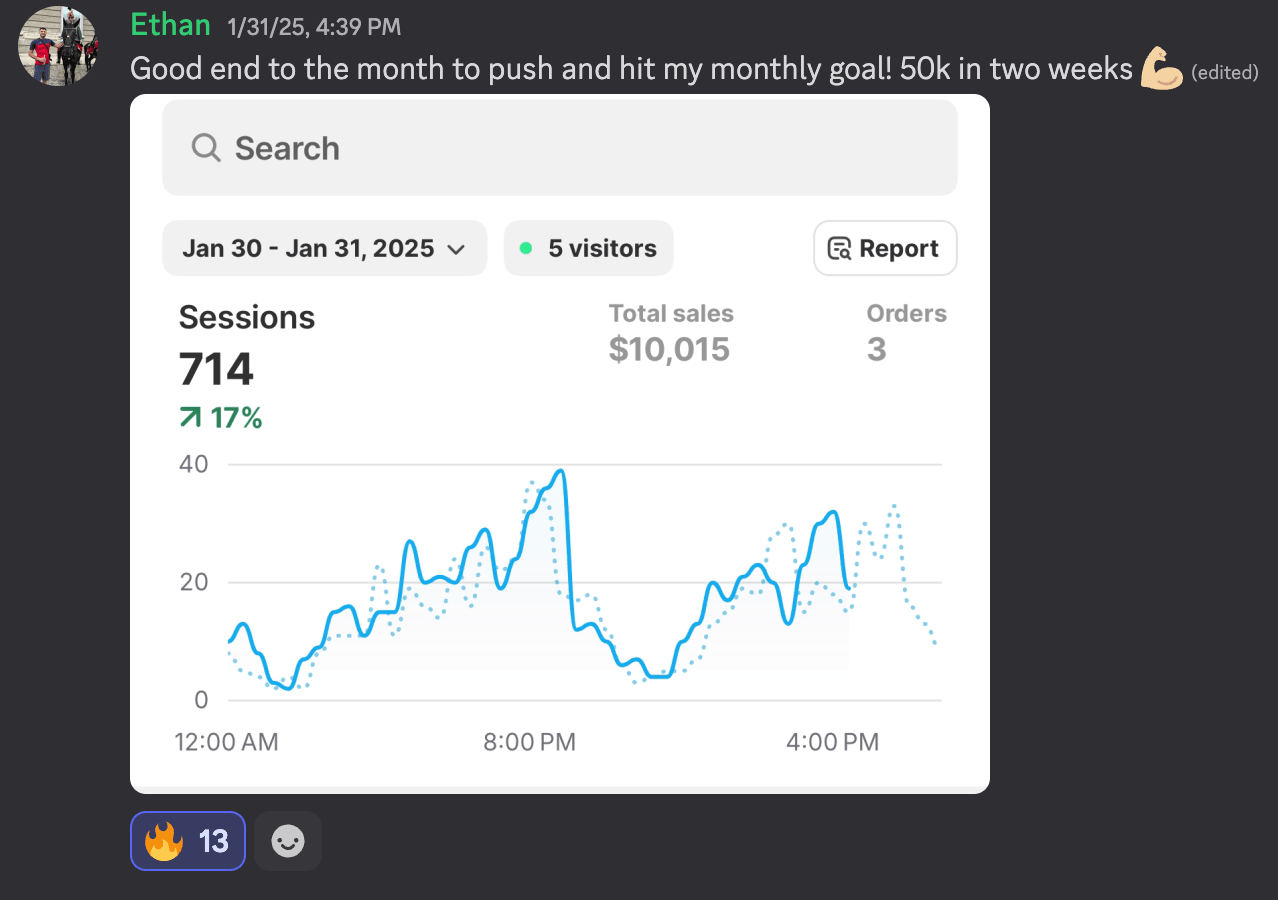Select the Sessions metric heading
This screenshot has height=900, width=1278.
[247, 317]
